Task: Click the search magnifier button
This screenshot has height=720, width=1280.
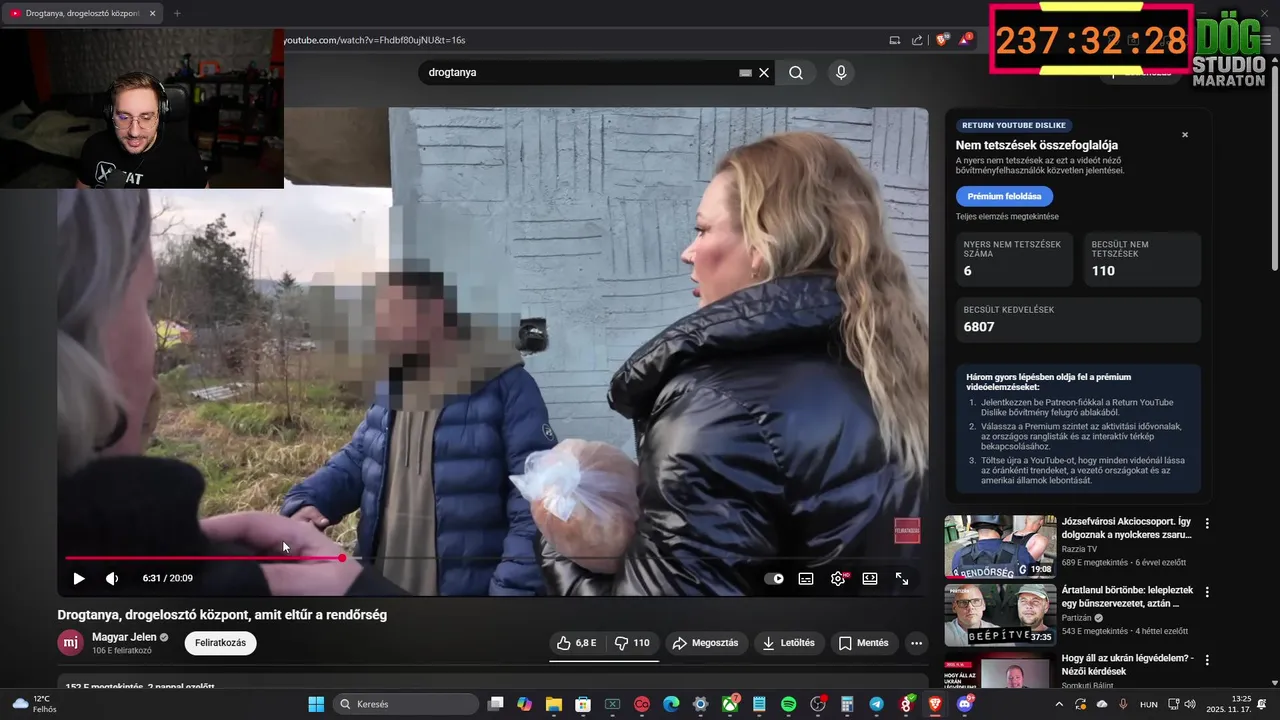Action: click(796, 73)
